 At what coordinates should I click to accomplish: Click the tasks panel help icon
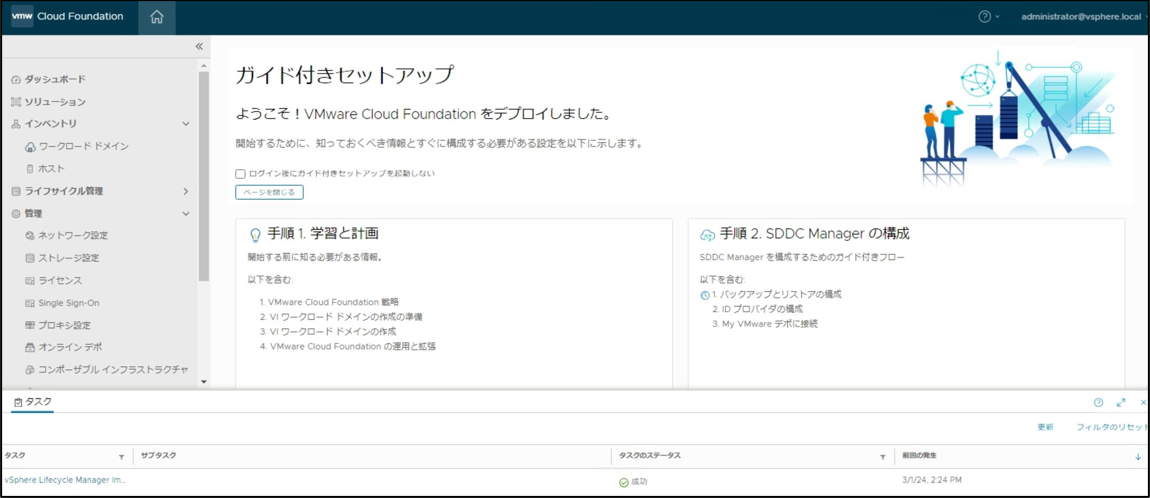click(1098, 402)
